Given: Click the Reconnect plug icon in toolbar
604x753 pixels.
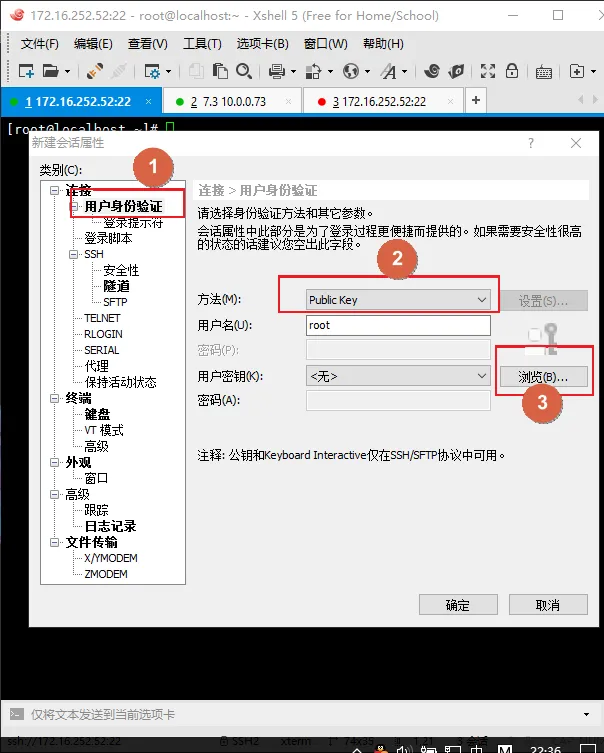Looking at the screenshot, I should tap(95, 72).
